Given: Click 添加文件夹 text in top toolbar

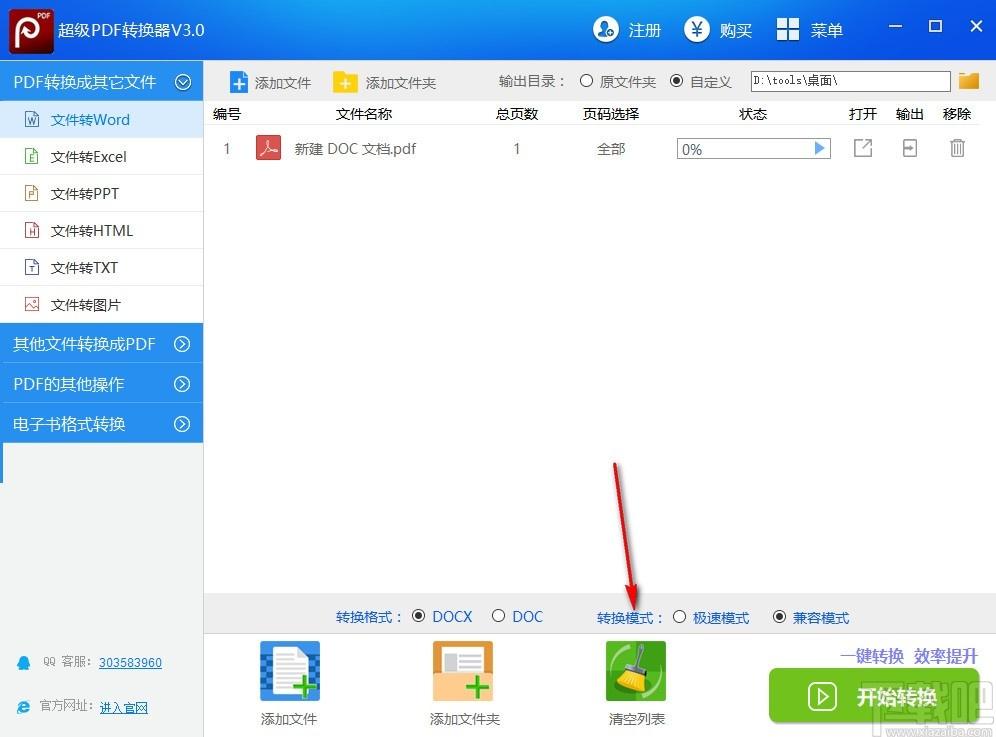Looking at the screenshot, I should pyautogui.click(x=401, y=83).
